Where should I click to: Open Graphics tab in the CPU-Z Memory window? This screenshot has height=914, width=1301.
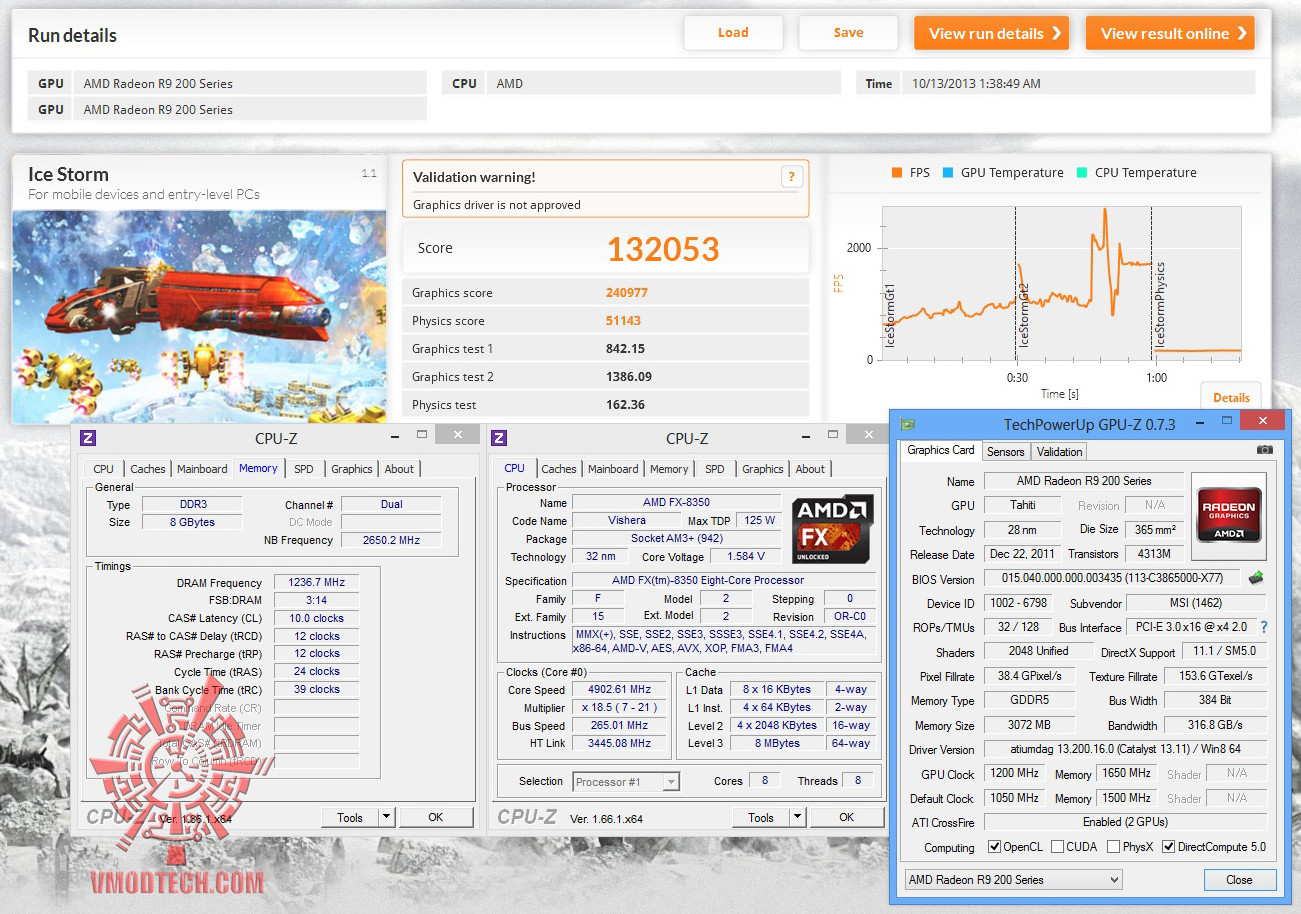[352, 469]
